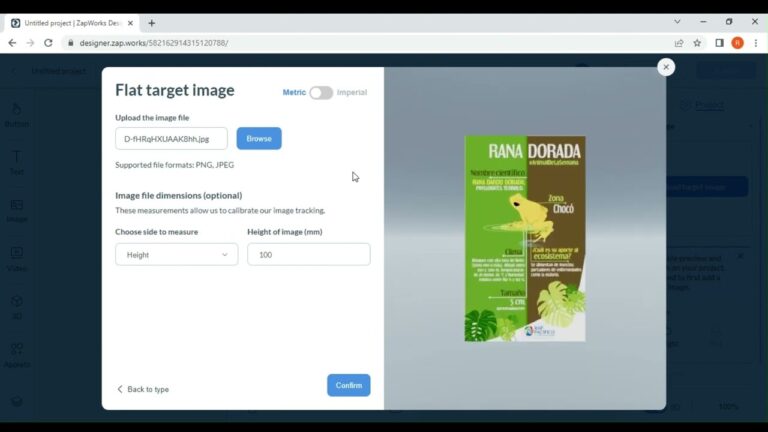The height and width of the screenshot is (432, 768).
Task: Open the tab search chevron
Action: coord(677,22)
